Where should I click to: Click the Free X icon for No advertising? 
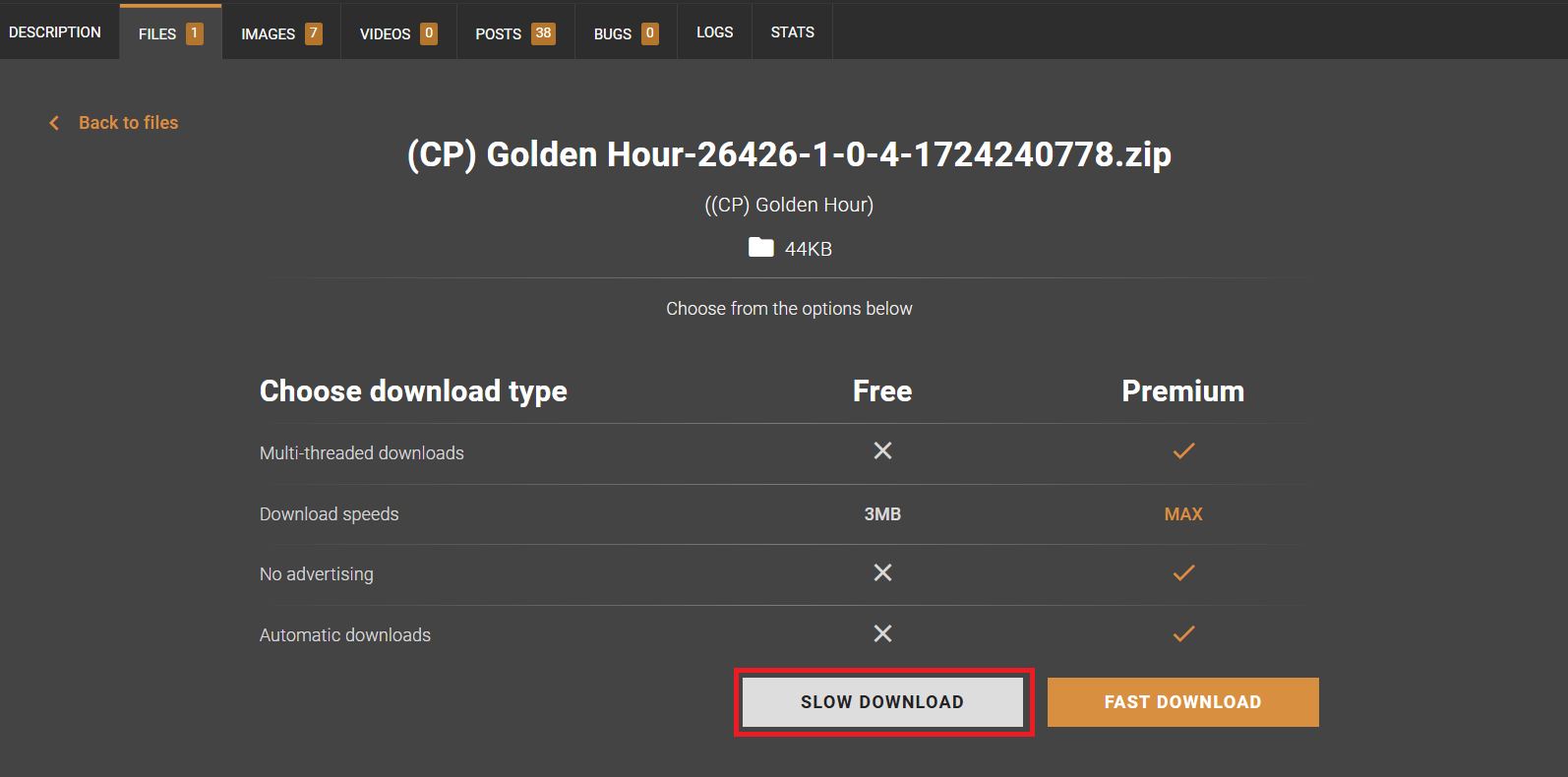pos(882,572)
